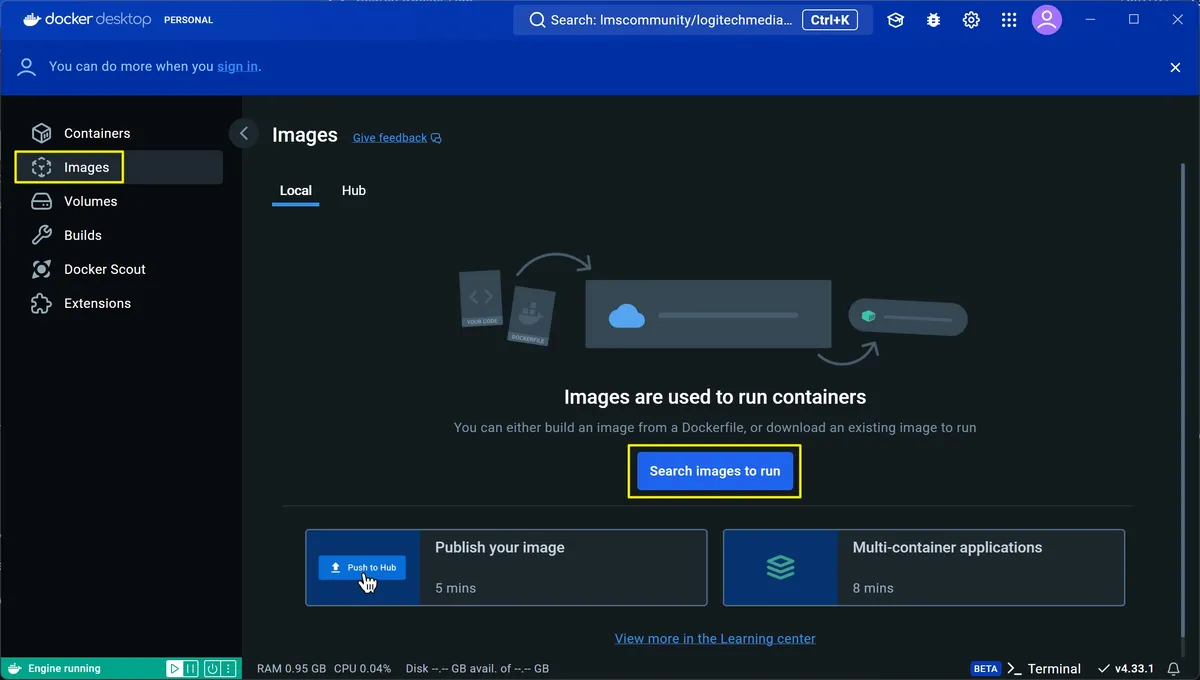Click the version v4.33.1 indicator
1200x680 pixels.
pyautogui.click(x=1125, y=668)
